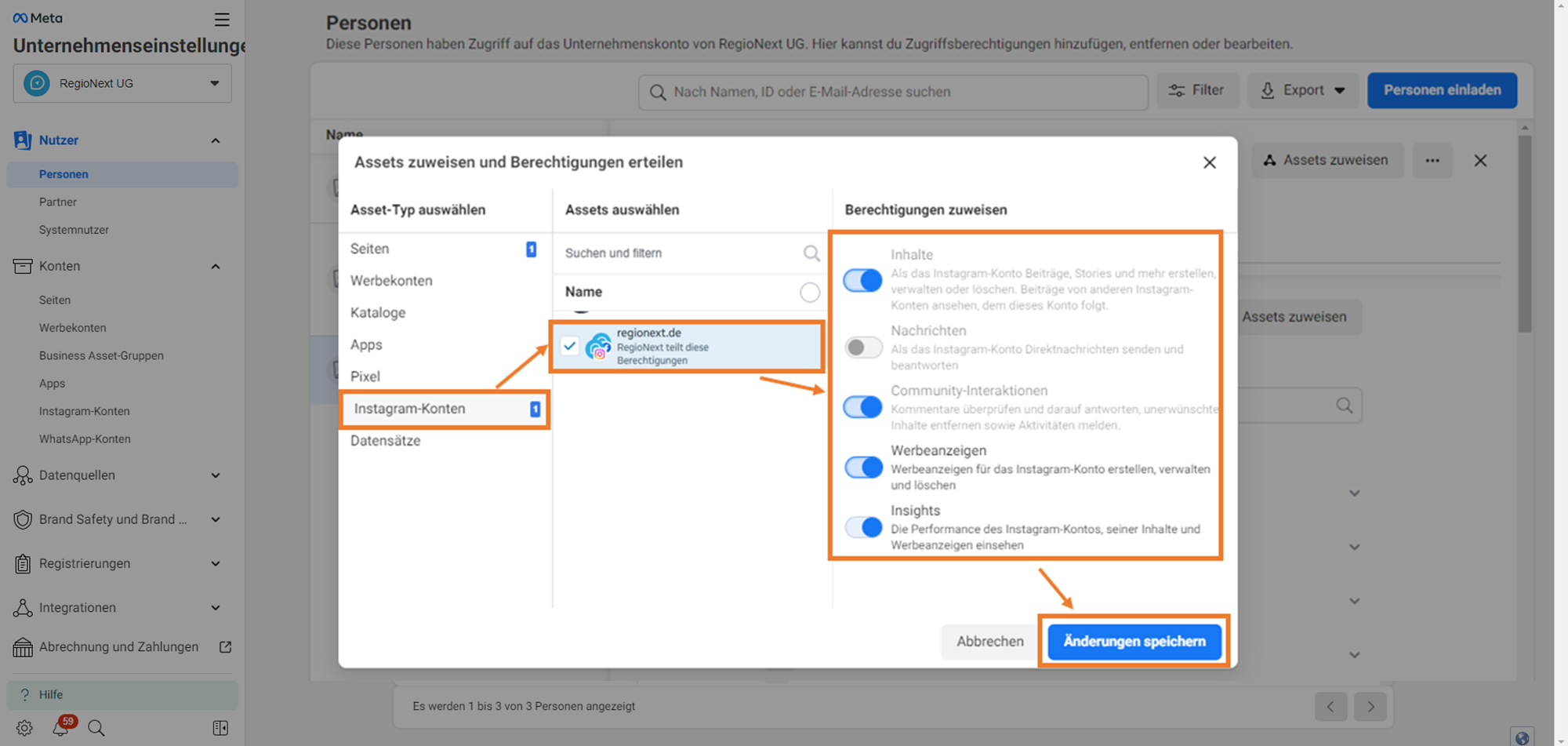Click the Meta logo
Screen dimensions: 1568x746
coord(38,18)
